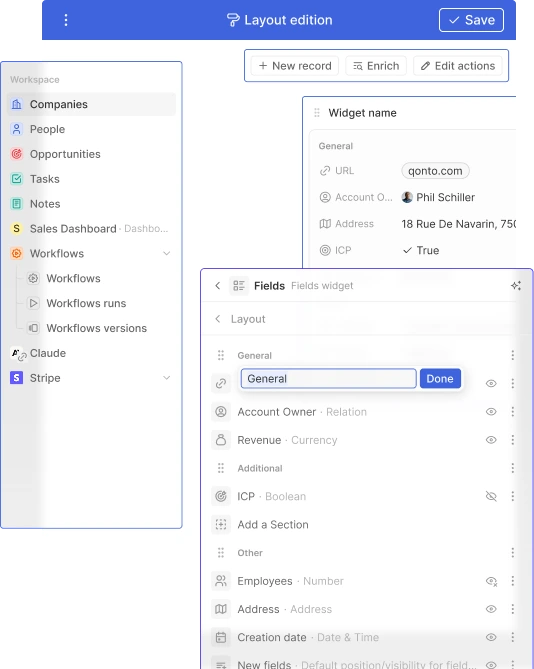This screenshot has height=669, width=534.
Task: Toggle visibility of the URL link field
Action: click(491, 383)
